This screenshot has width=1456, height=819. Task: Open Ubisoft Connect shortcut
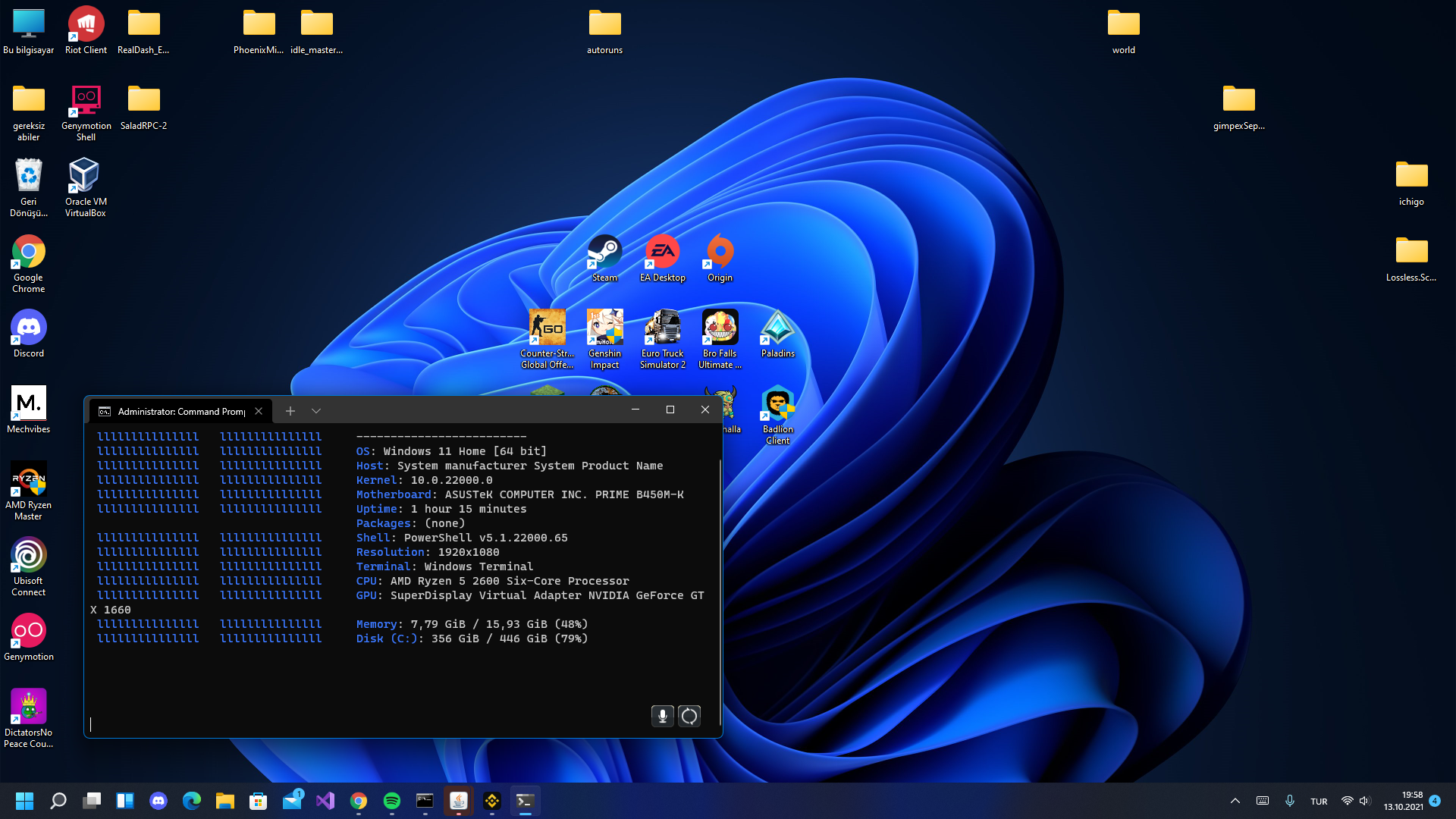pos(29,566)
